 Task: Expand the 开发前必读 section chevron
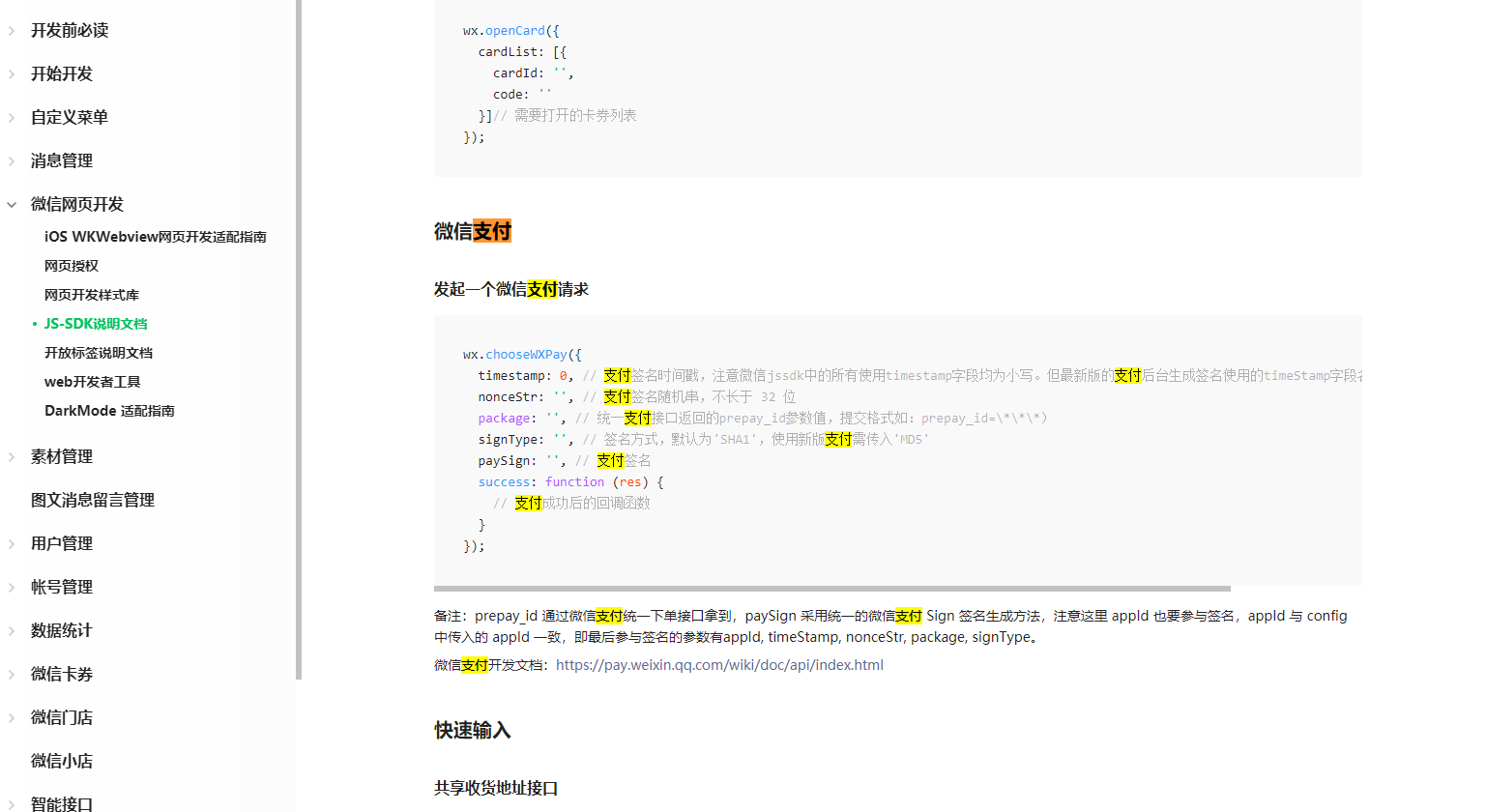coord(12,31)
